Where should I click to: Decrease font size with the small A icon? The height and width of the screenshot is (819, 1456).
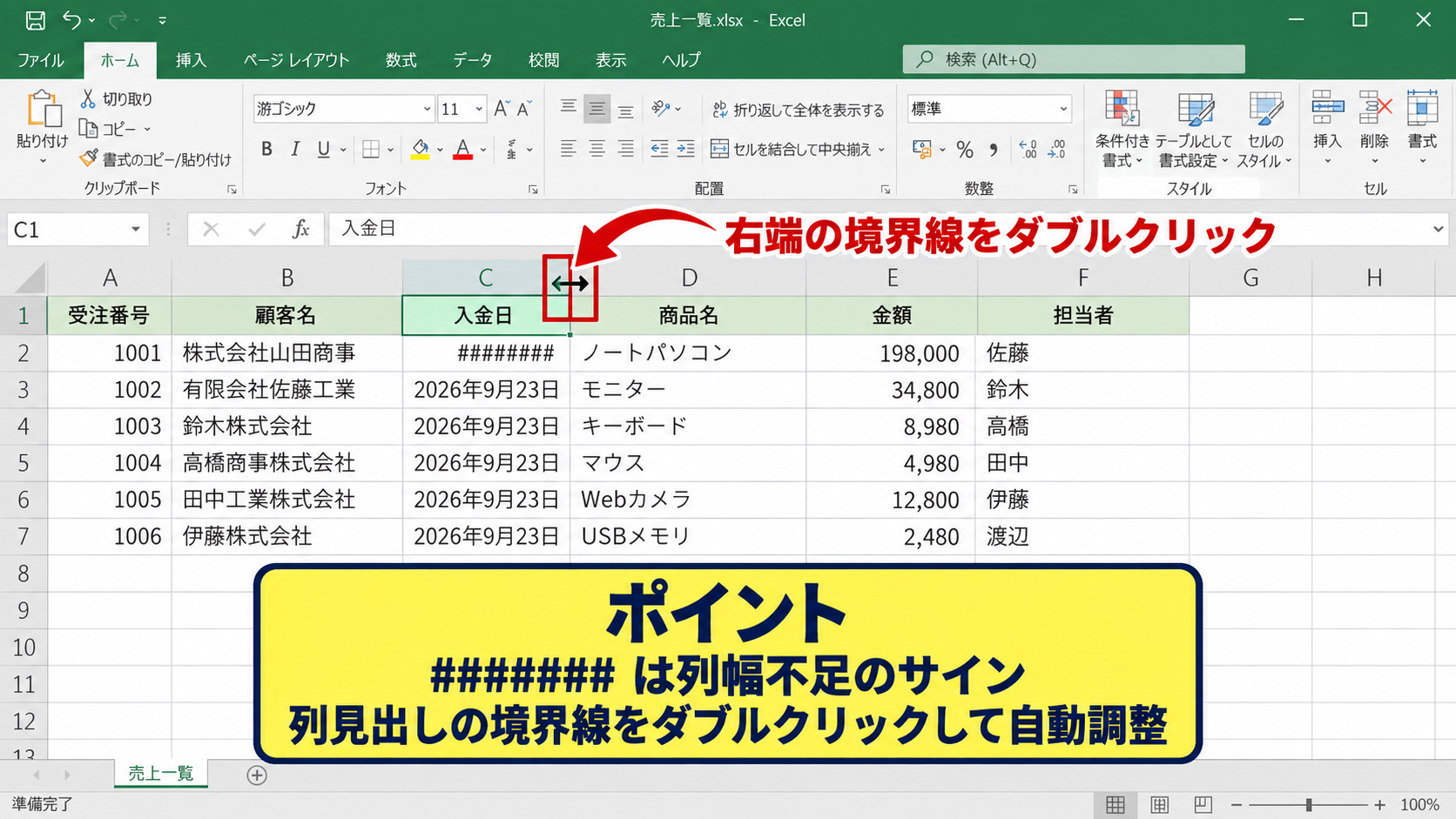tap(523, 109)
